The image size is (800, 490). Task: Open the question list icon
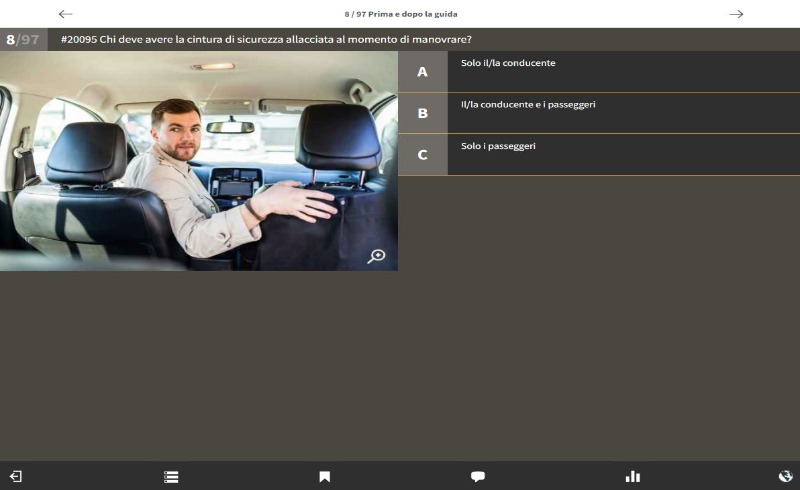171,477
